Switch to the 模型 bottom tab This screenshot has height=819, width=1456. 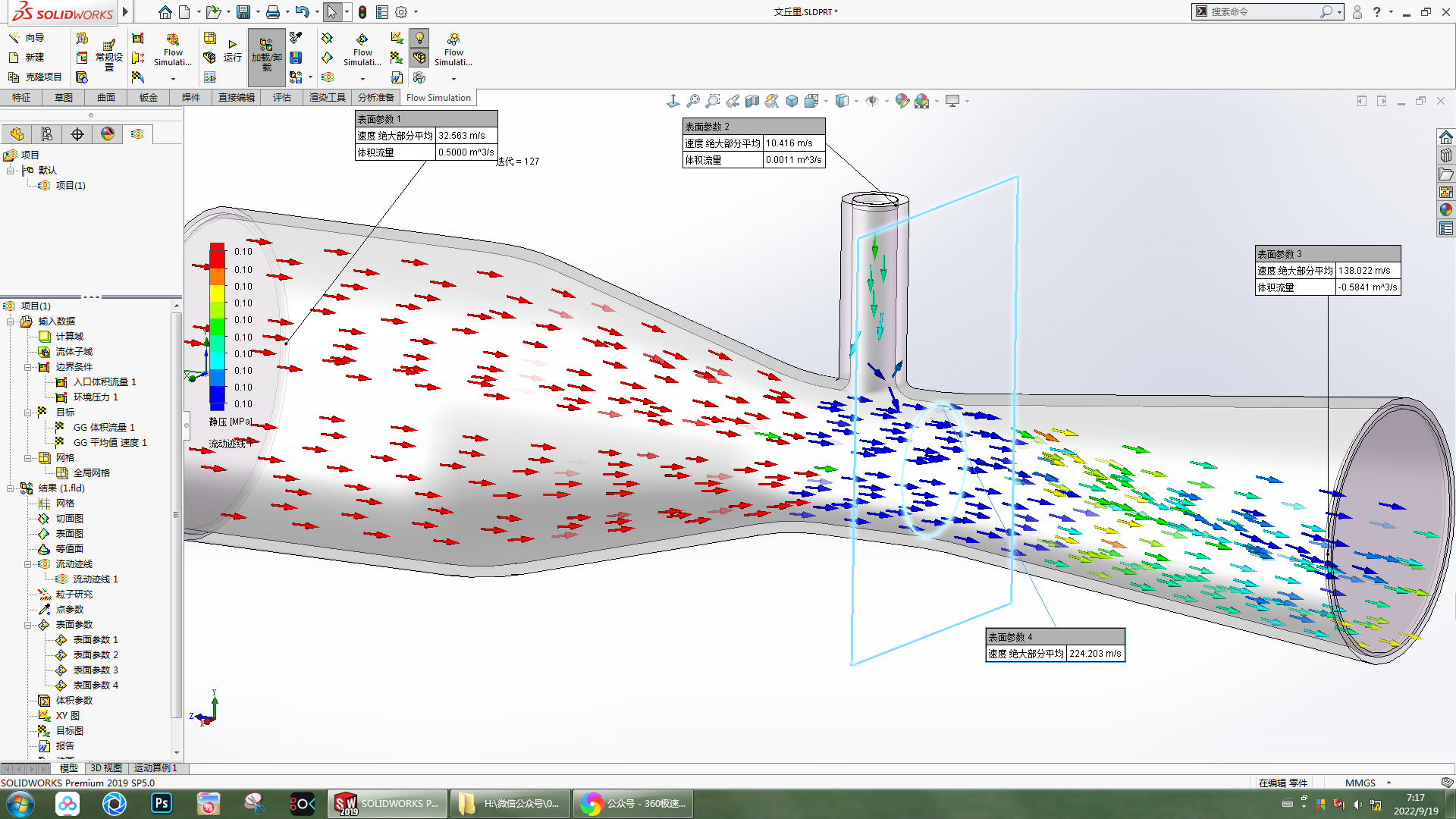pos(69,768)
